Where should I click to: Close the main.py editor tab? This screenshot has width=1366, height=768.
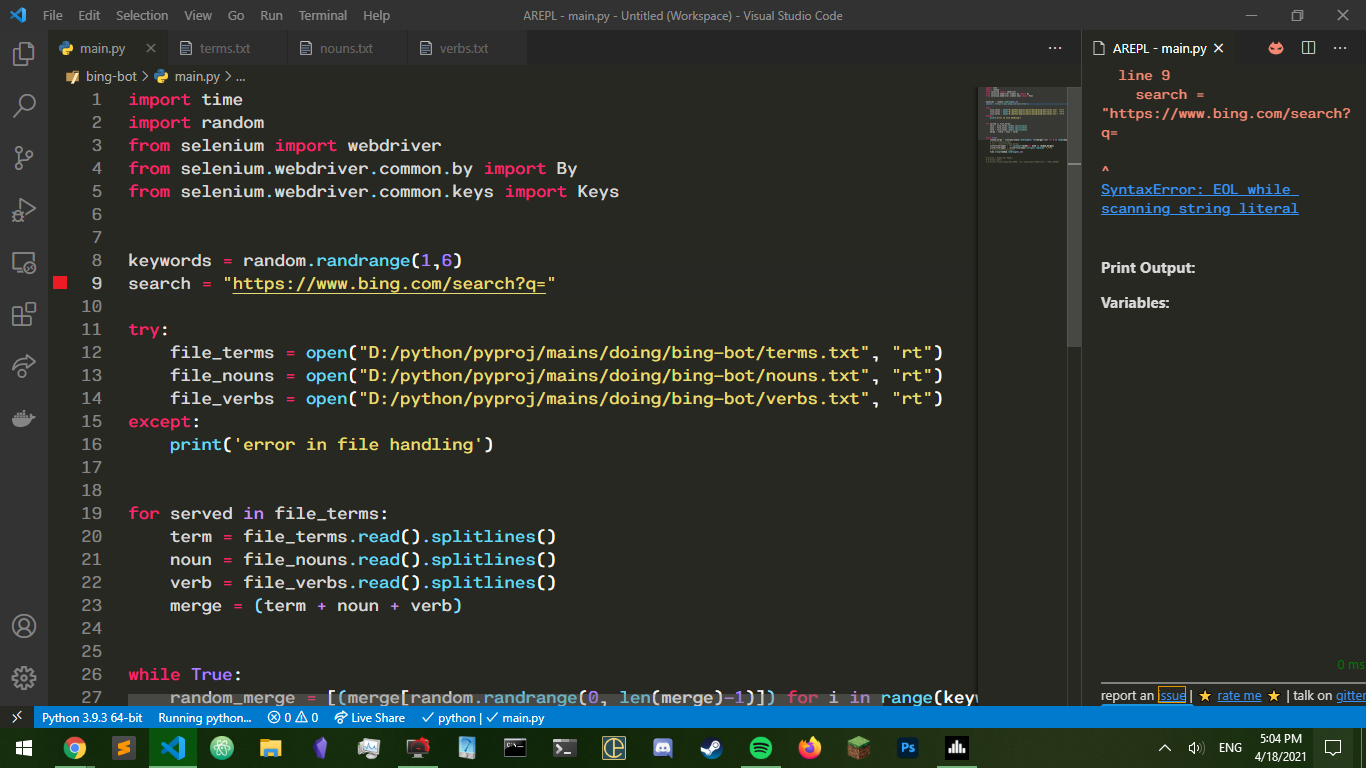coord(151,48)
